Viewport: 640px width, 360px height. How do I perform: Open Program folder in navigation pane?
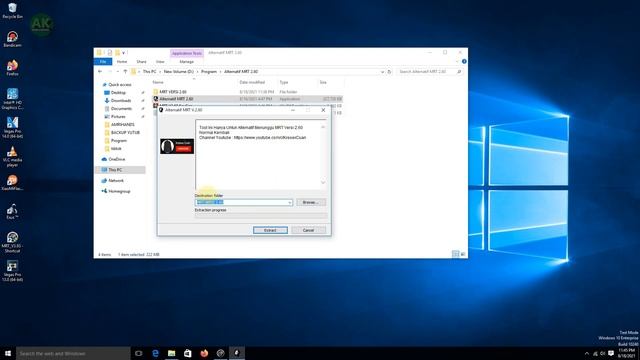click(x=118, y=140)
